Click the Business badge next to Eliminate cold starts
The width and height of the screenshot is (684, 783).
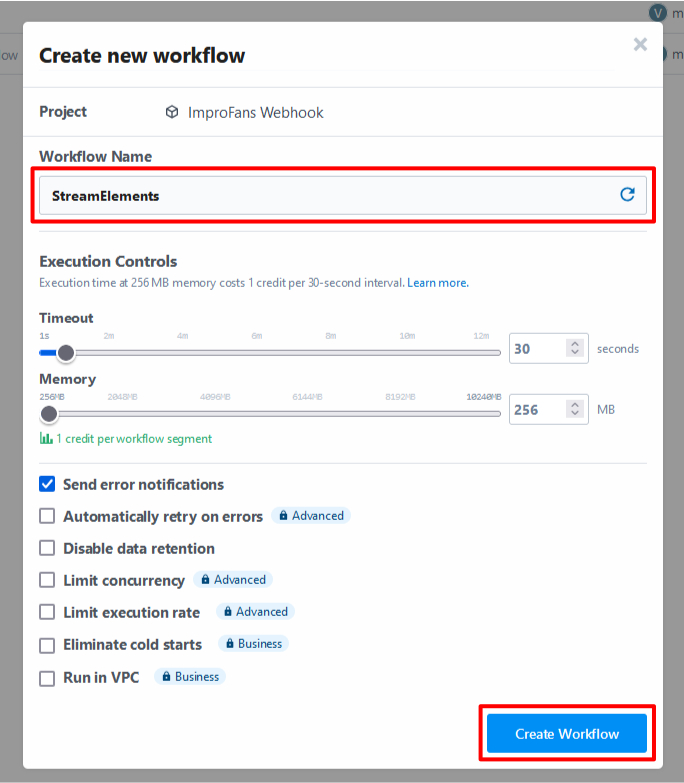coord(254,644)
